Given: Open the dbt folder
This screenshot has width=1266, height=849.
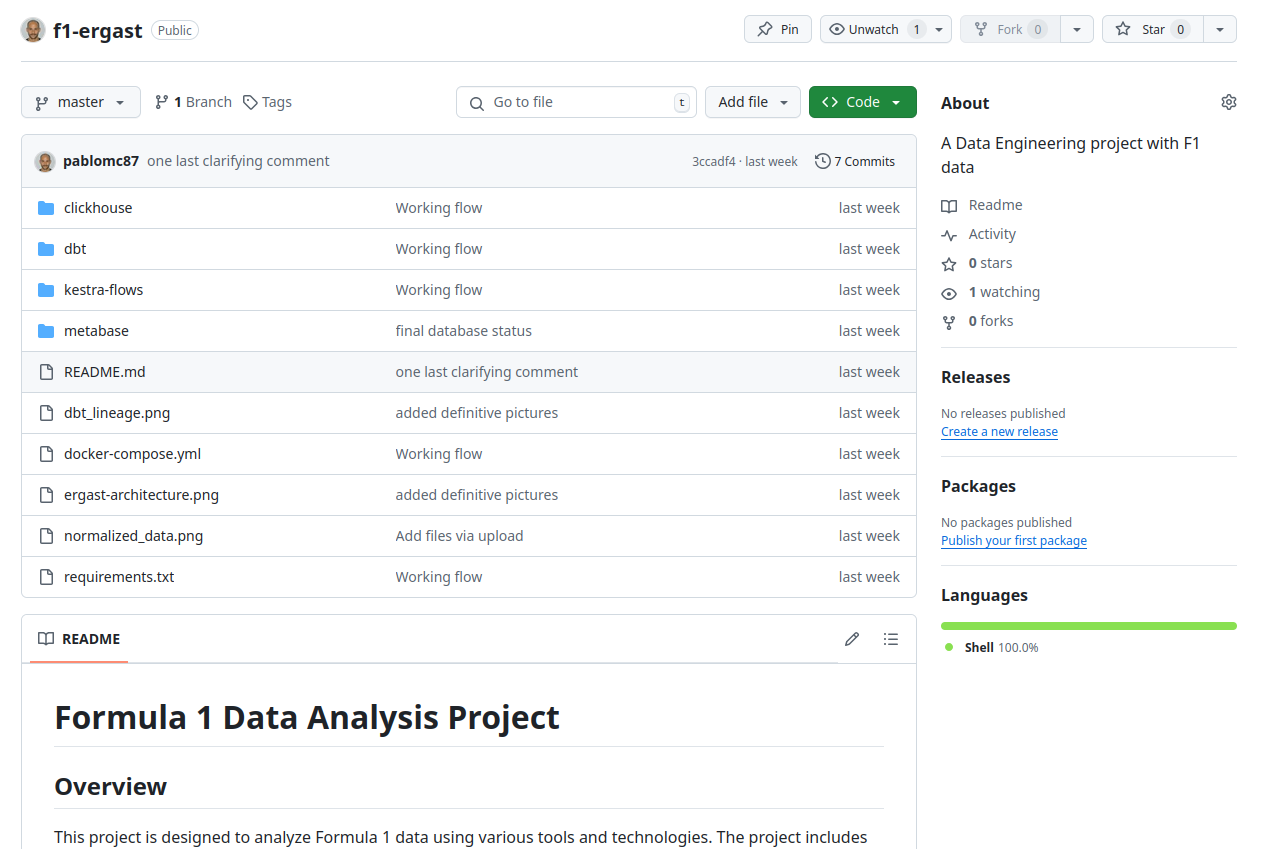Looking at the screenshot, I should tap(75, 249).
